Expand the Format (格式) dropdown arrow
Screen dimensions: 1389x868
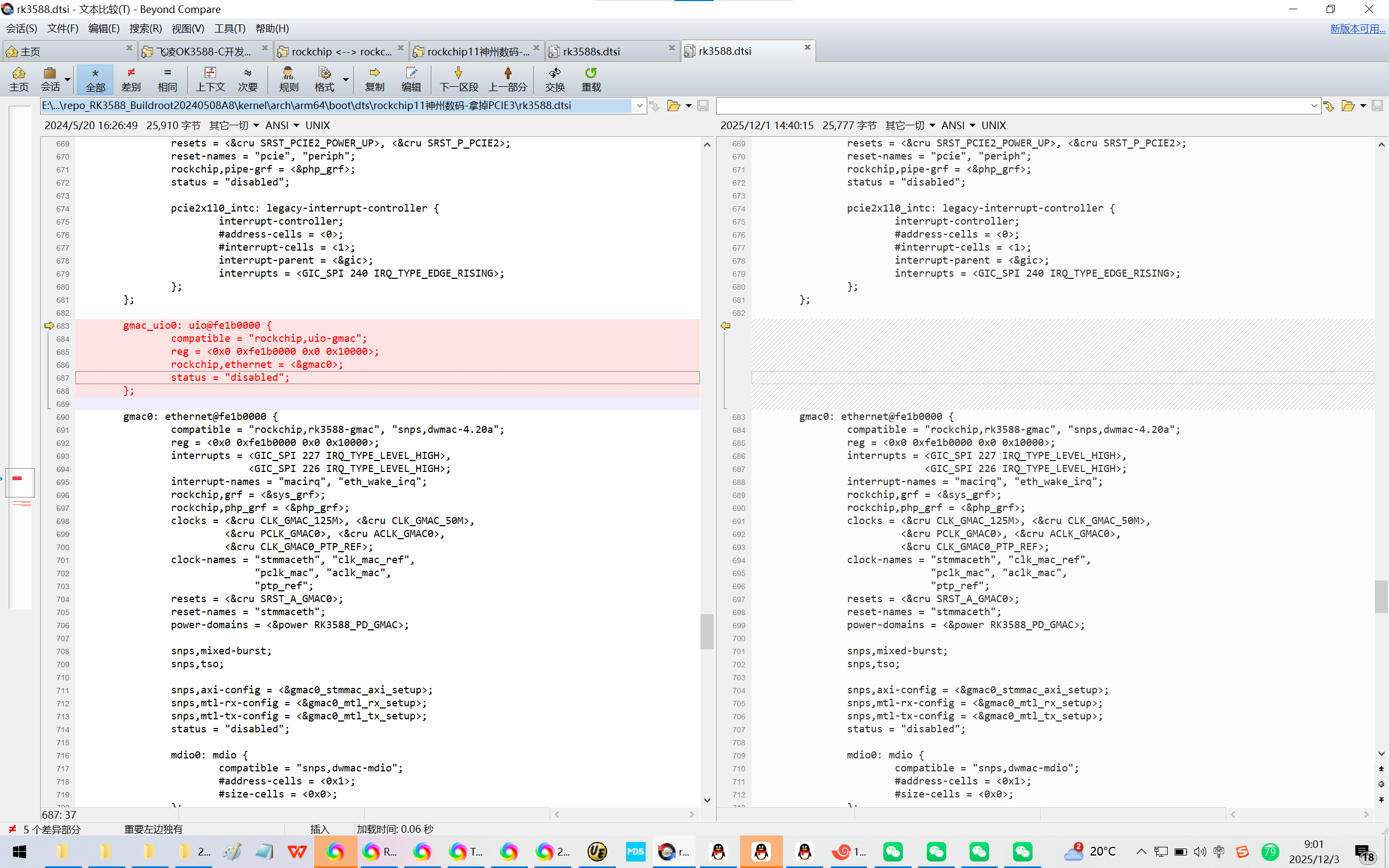click(x=346, y=79)
